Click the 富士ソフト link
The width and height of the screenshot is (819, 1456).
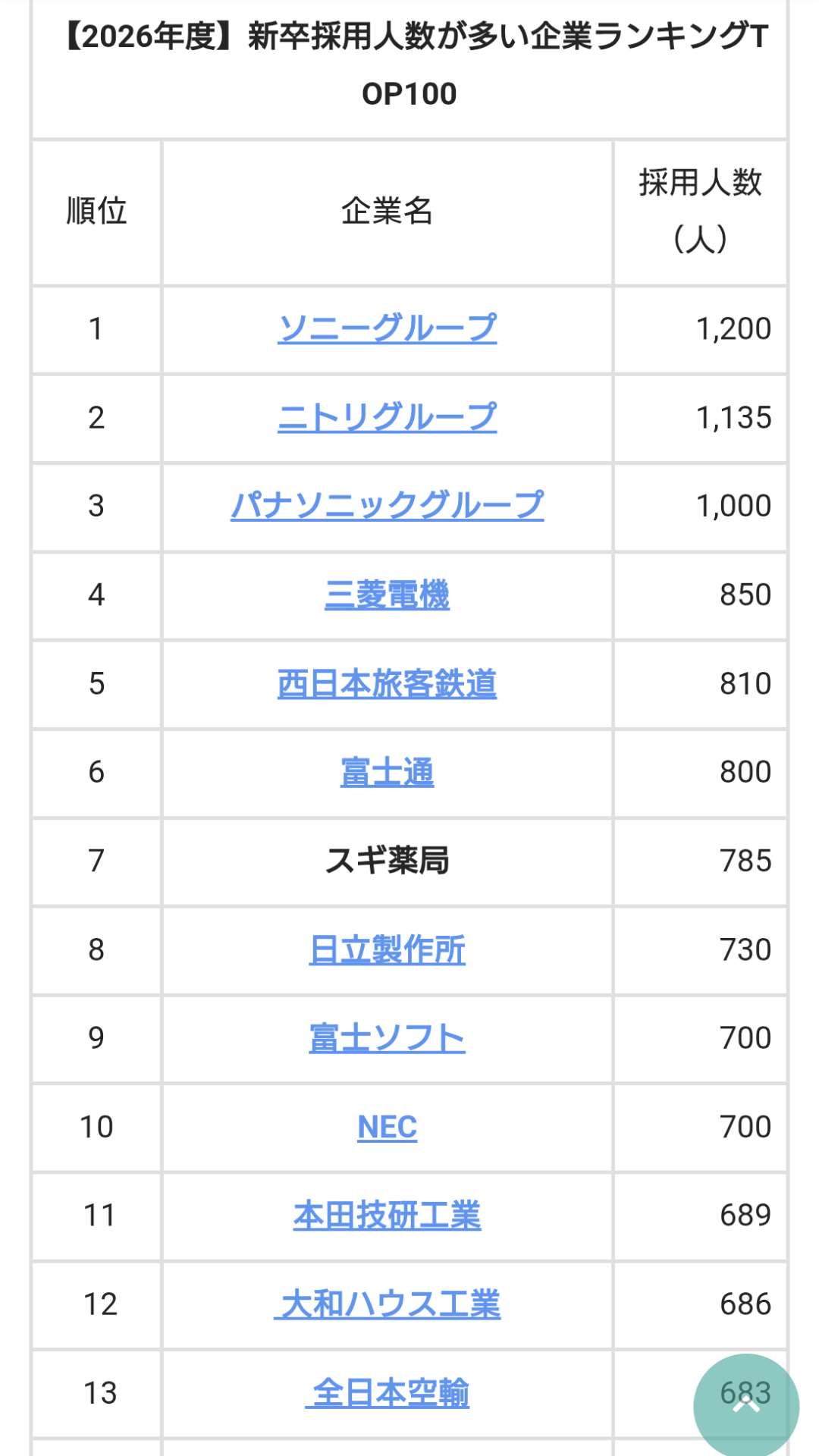click(x=387, y=1038)
